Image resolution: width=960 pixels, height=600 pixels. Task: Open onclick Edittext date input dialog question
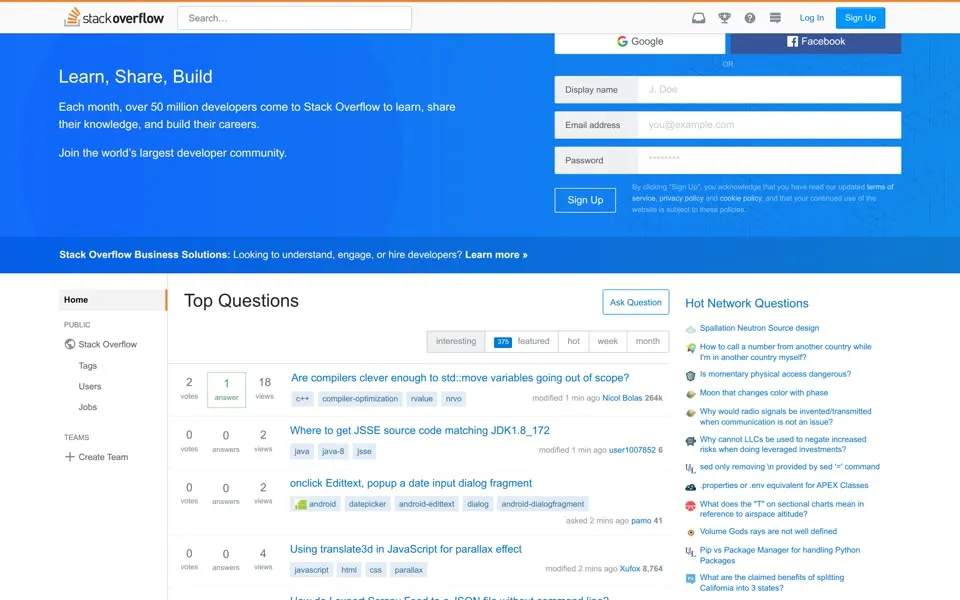(411, 483)
